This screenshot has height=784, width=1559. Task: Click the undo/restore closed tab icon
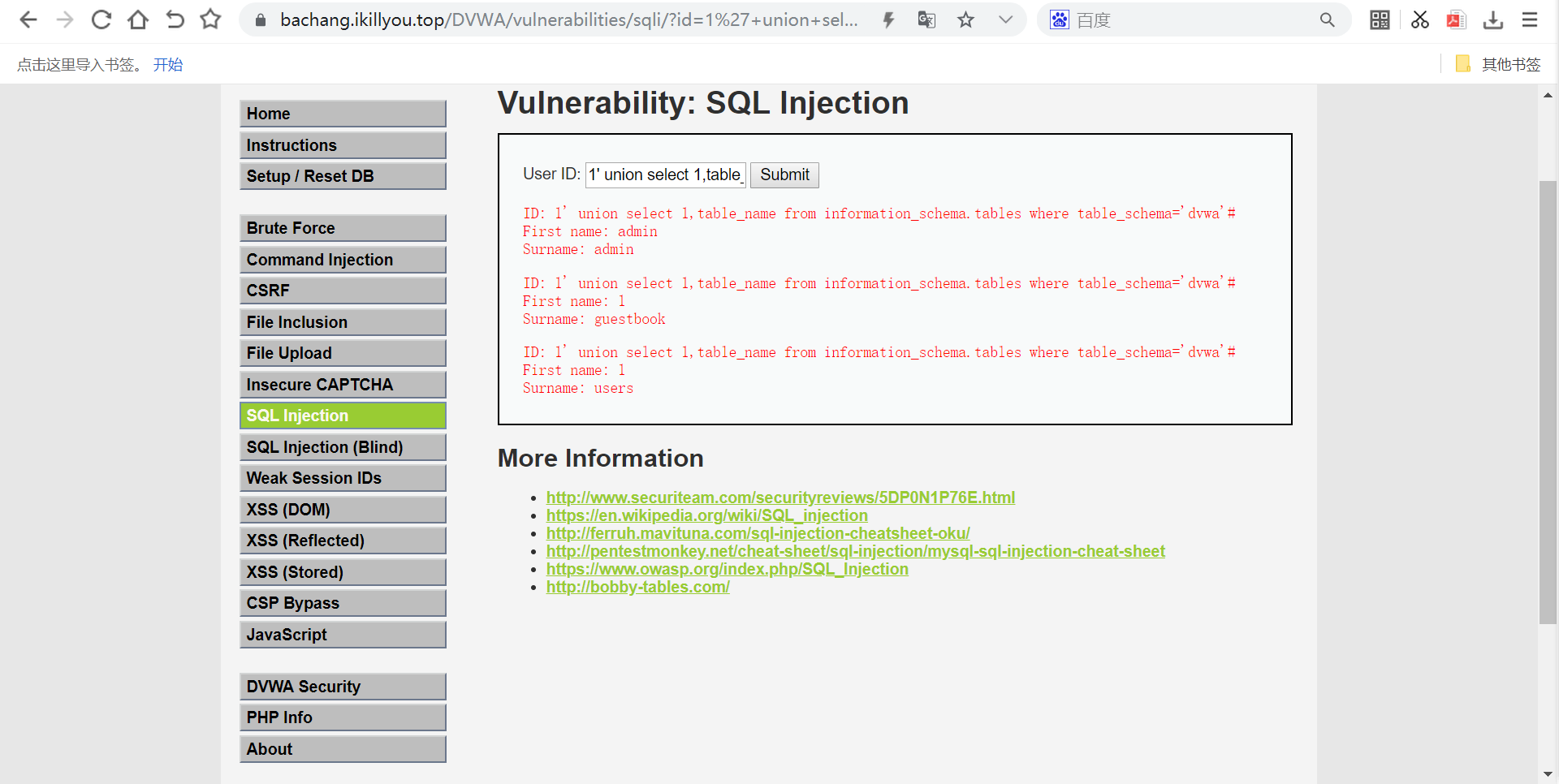tap(175, 19)
